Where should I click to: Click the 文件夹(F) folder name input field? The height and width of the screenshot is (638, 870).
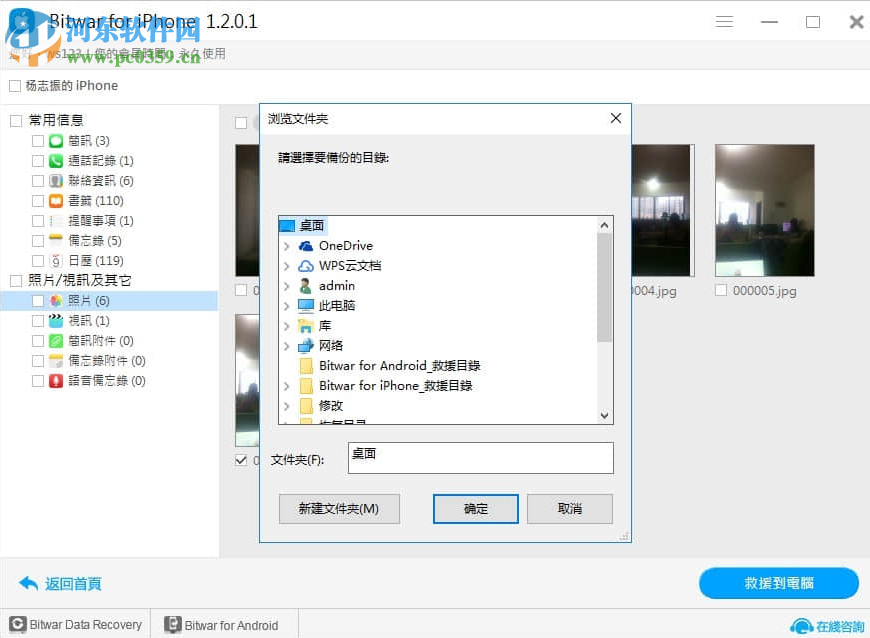pyautogui.click(x=480, y=457)
